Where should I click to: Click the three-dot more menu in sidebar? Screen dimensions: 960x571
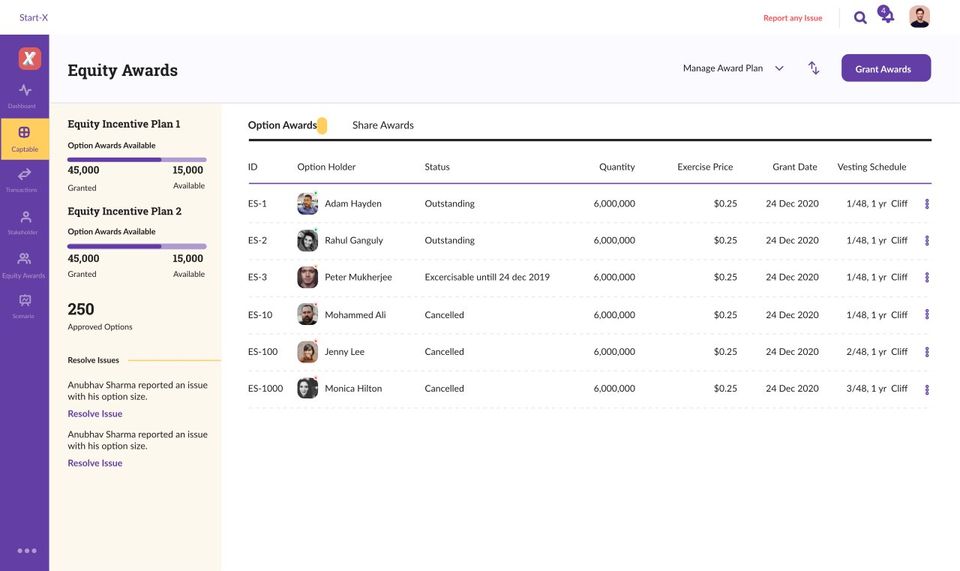pyautogui.click(x=27, y=551)
